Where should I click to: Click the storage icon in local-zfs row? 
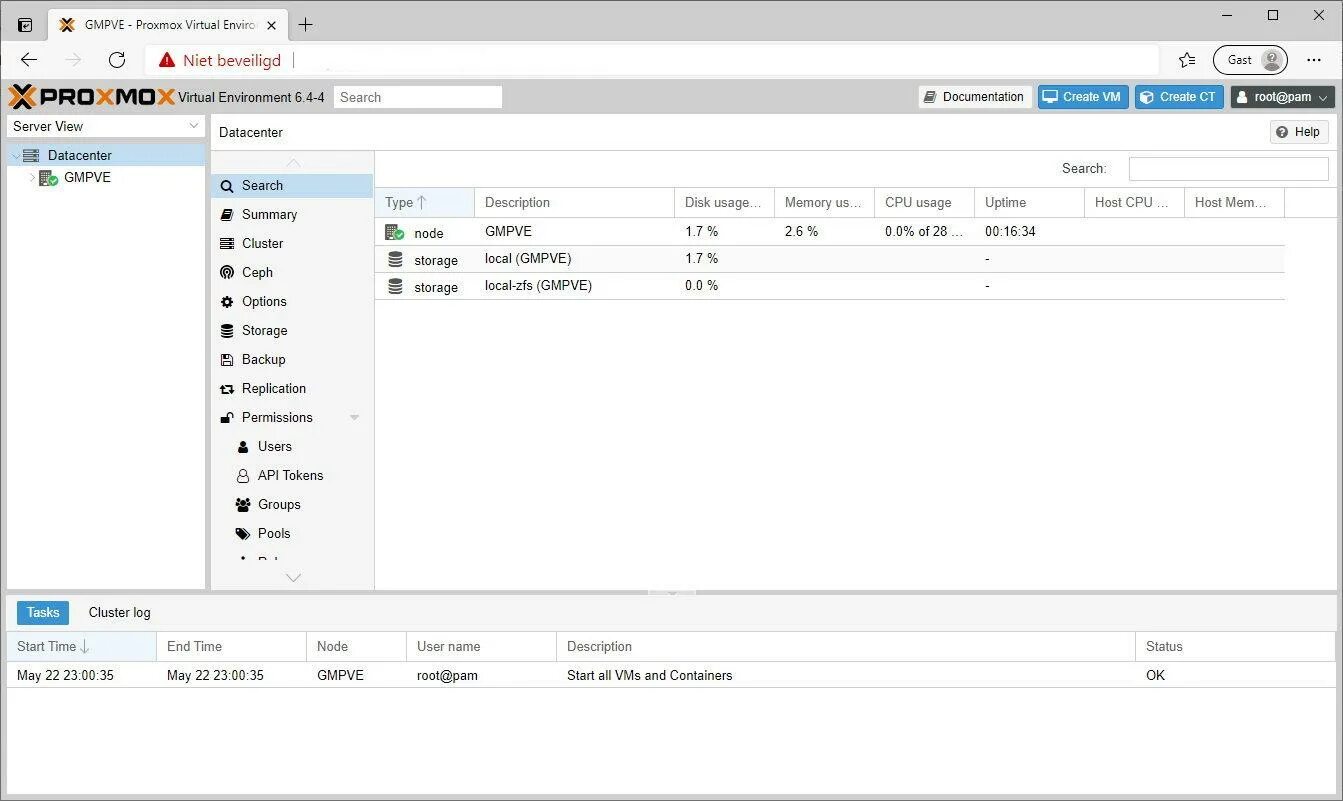(395, 286)
